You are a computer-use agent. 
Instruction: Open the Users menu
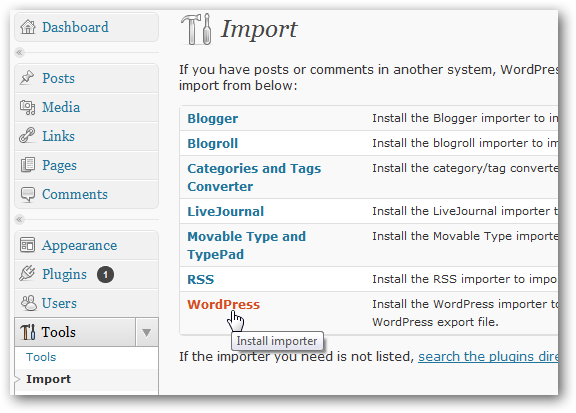point(59,304)
